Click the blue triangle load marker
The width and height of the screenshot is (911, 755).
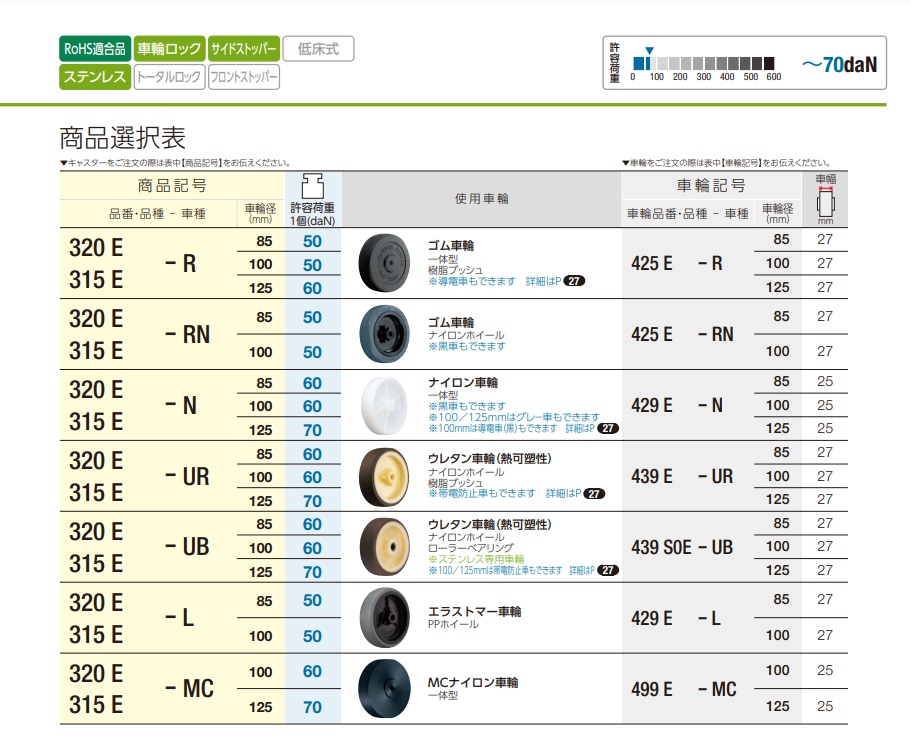pos(649,50)
